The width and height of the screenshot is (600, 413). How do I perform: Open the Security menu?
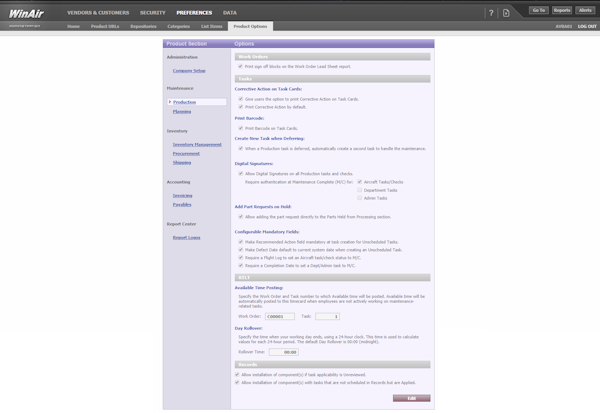[x=152, y=13]
